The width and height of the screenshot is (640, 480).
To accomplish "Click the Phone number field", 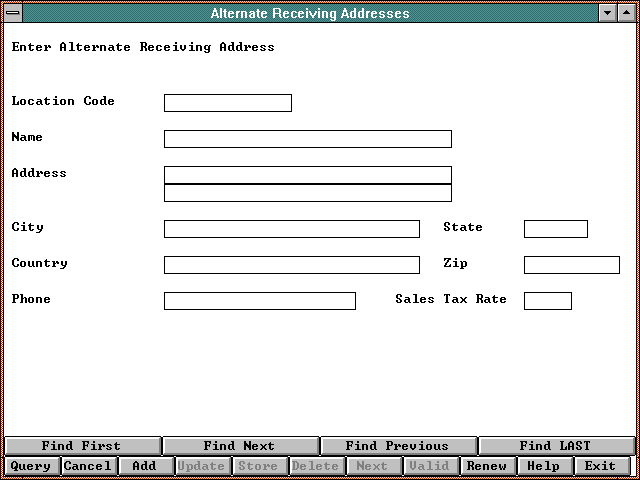I will click(259, 301).
